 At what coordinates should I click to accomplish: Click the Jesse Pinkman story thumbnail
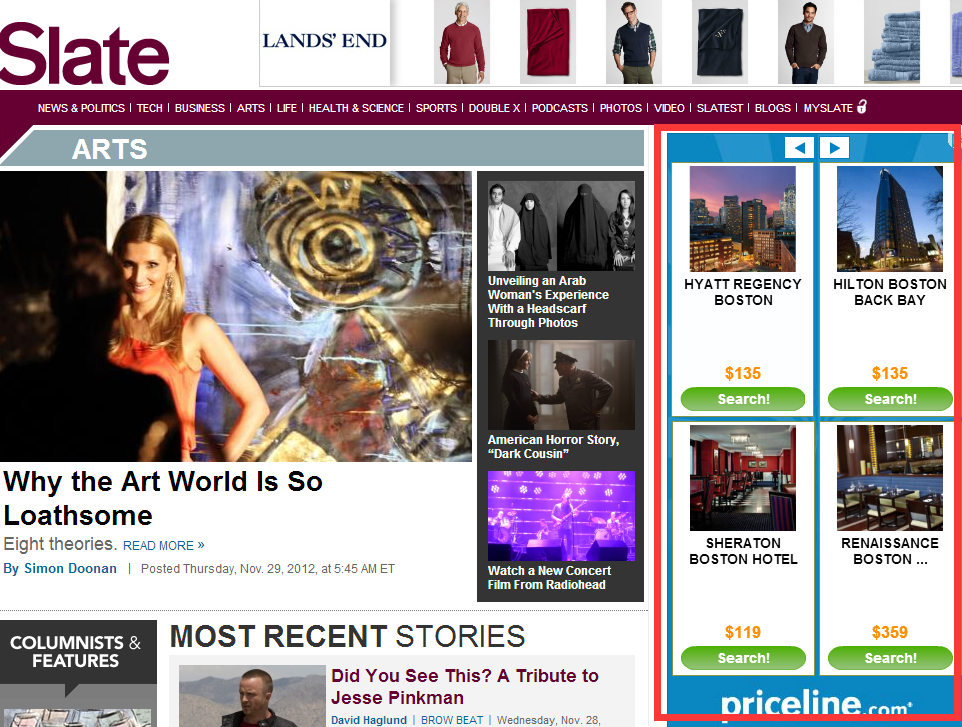point(252,696)
